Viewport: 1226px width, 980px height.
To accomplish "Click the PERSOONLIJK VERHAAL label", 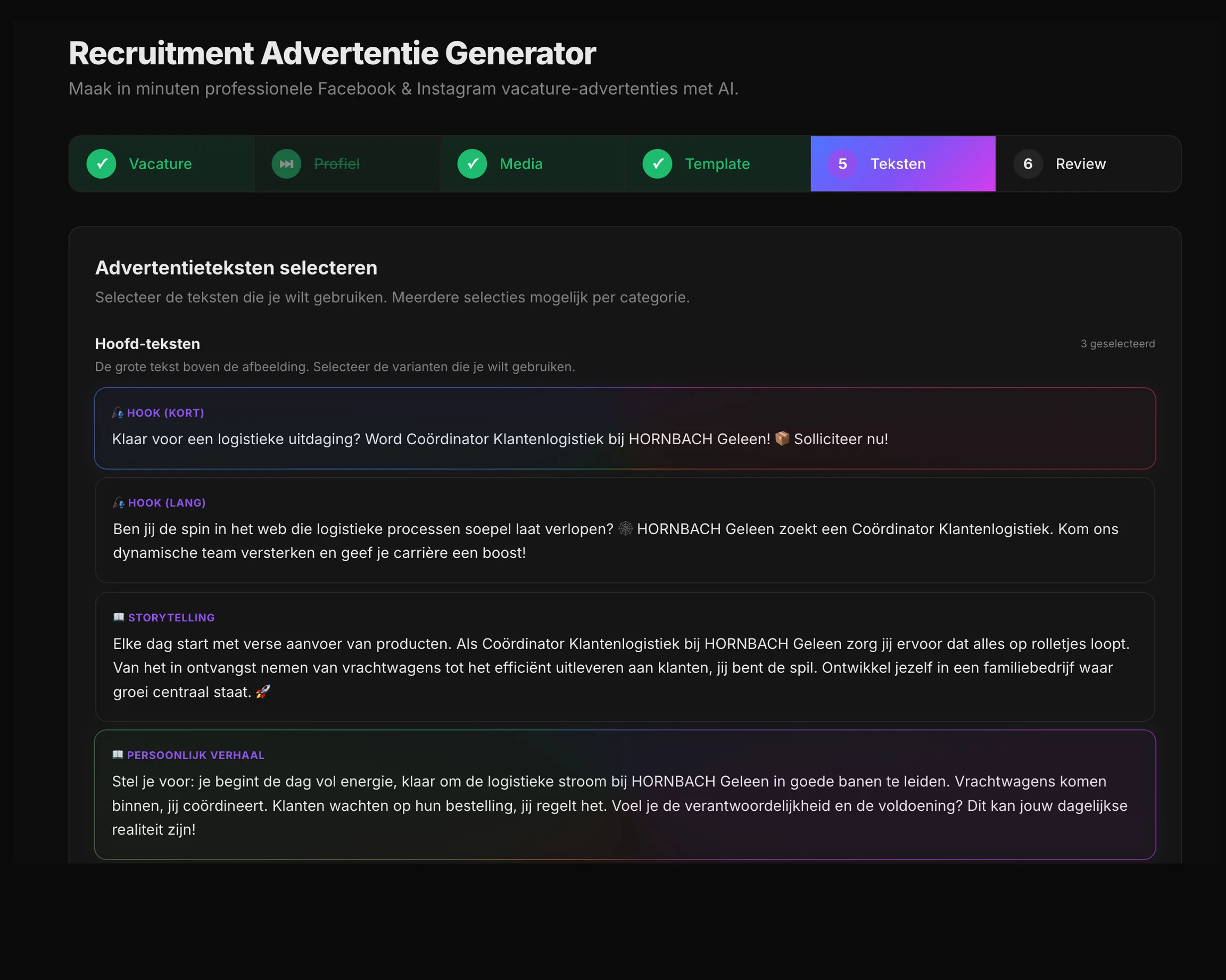I will pyautogui.click(x=196, y=755).
